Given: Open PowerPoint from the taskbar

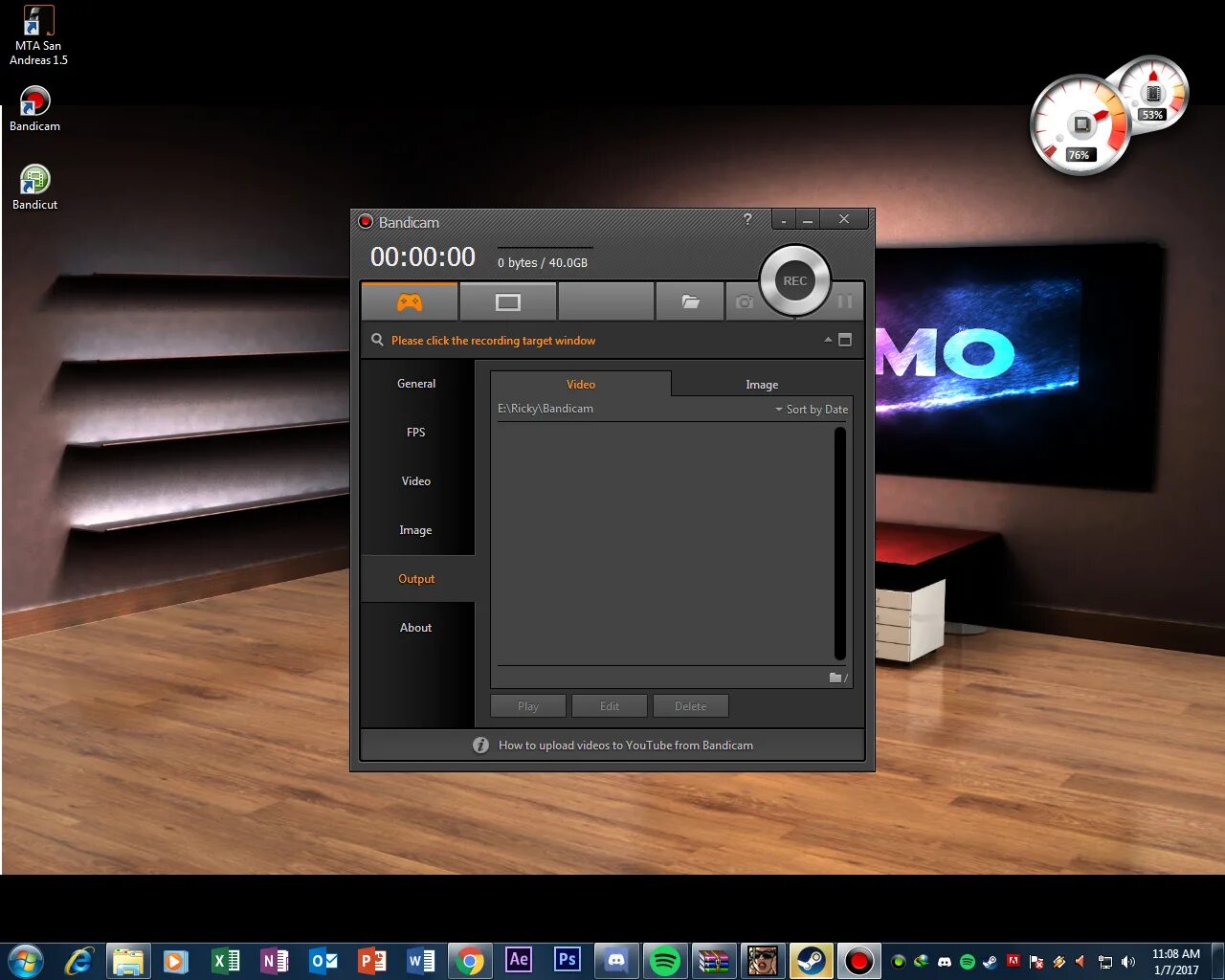Looking at the screenshot, I should [372, 960].
